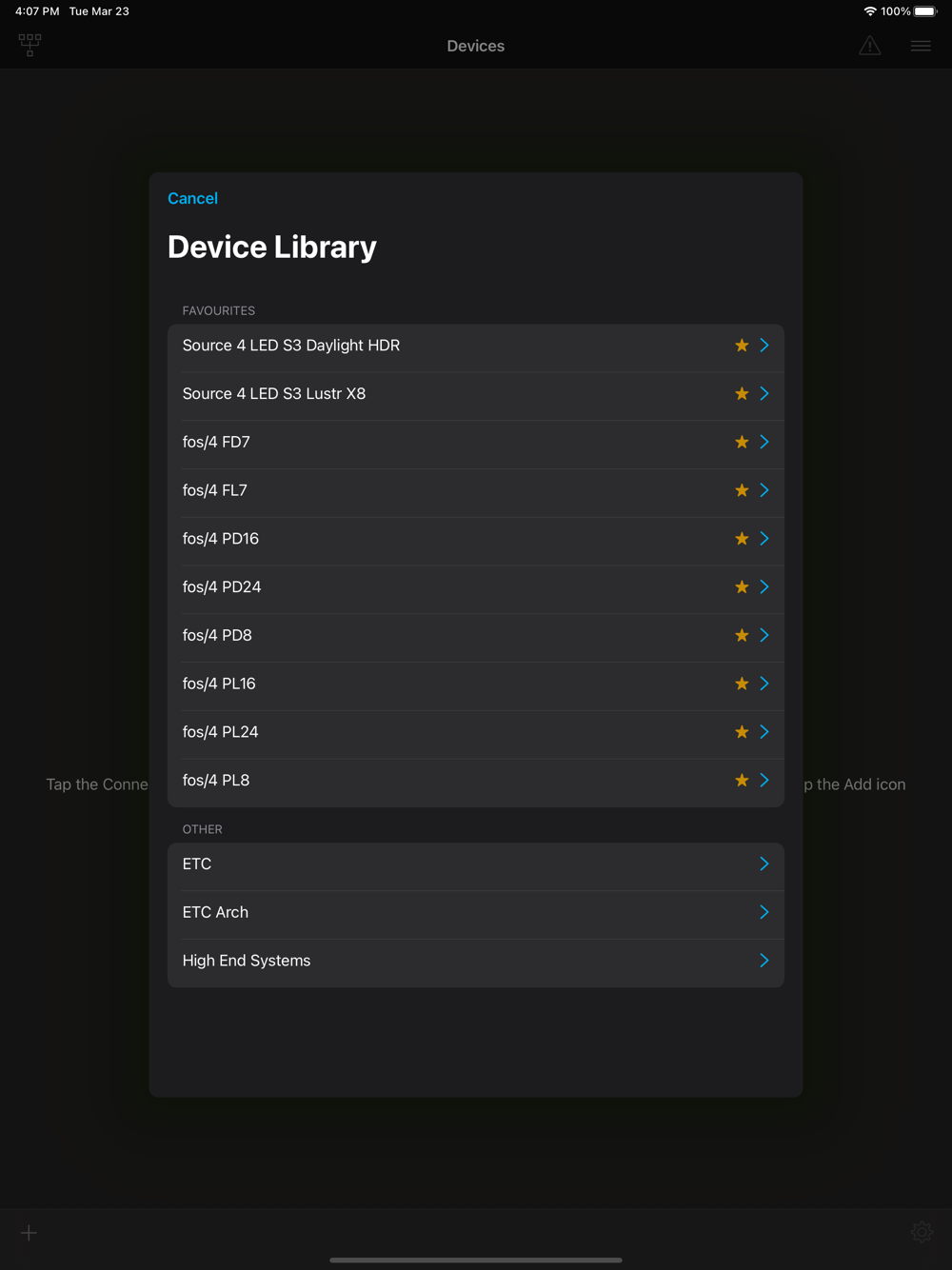Open fos/4 PL24 chevron arrow
The width and height of the screenshot is (952, 1270).
[x=764, y=732]
